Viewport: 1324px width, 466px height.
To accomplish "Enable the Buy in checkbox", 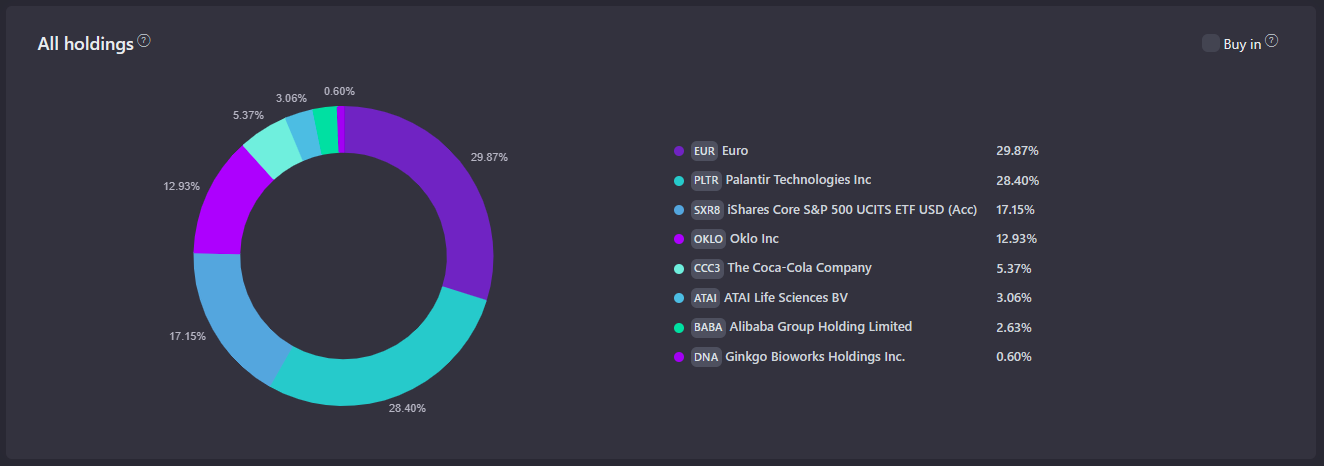I will coord(1210,43).
